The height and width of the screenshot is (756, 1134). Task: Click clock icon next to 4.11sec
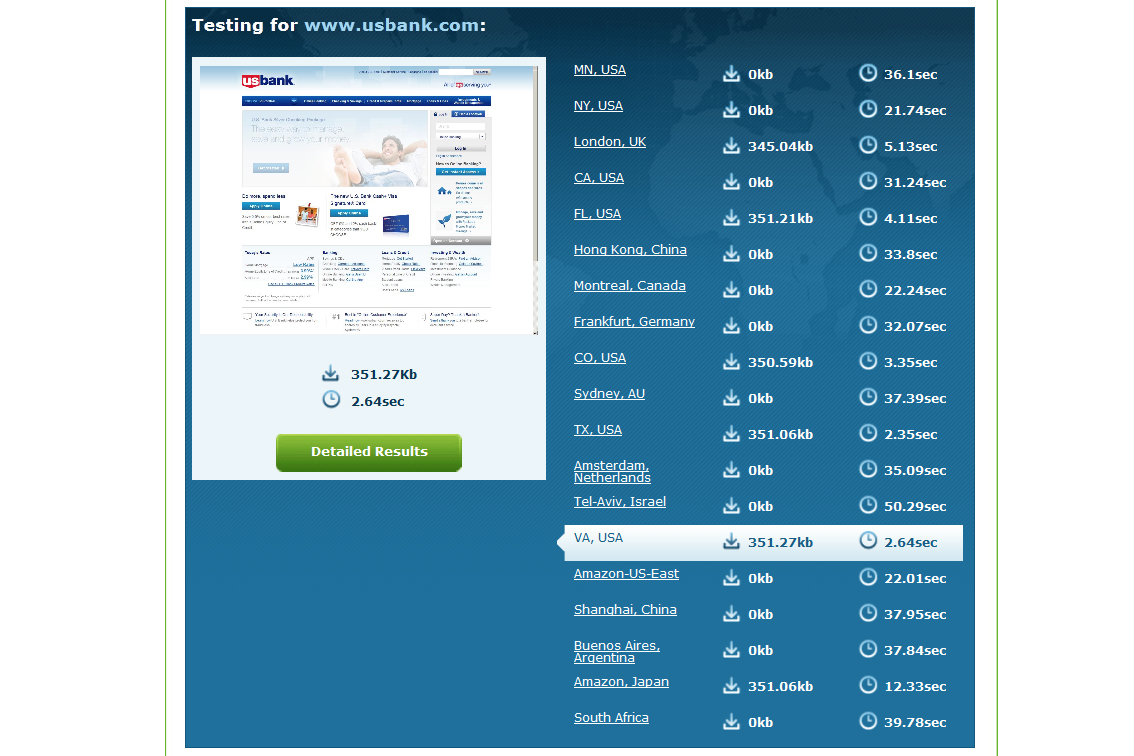pyautogui.click(x=868, y=216)
